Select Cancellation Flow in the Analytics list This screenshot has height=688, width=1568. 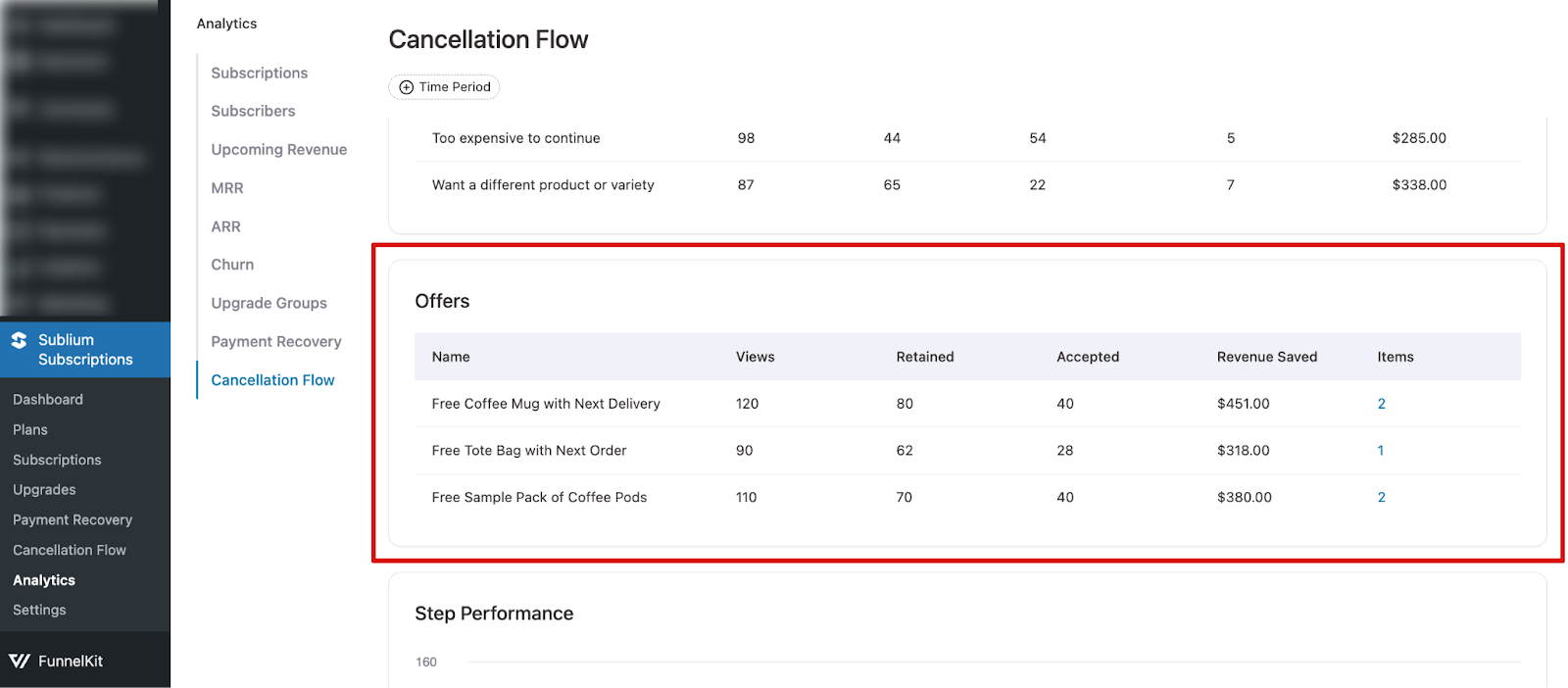pyautogui.click(x=272, y=380)
